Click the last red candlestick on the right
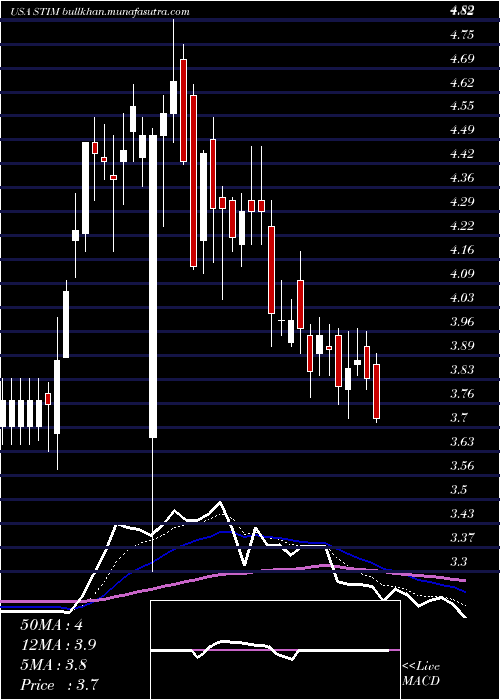500x700 pixels. pos(376,392)
